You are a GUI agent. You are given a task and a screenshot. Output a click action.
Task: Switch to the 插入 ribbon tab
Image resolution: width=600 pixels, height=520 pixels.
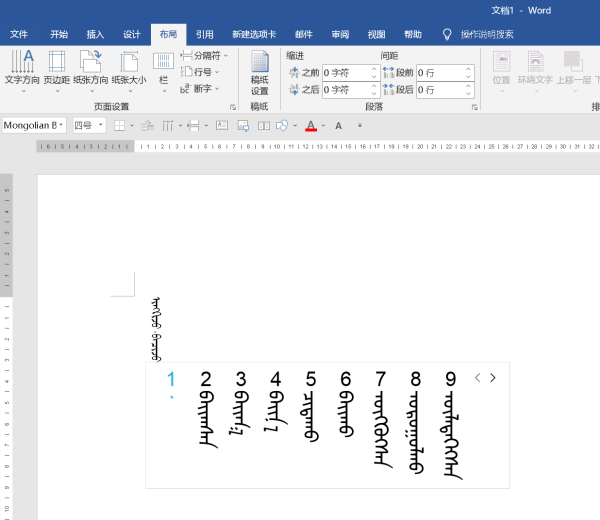click(95, 33)
